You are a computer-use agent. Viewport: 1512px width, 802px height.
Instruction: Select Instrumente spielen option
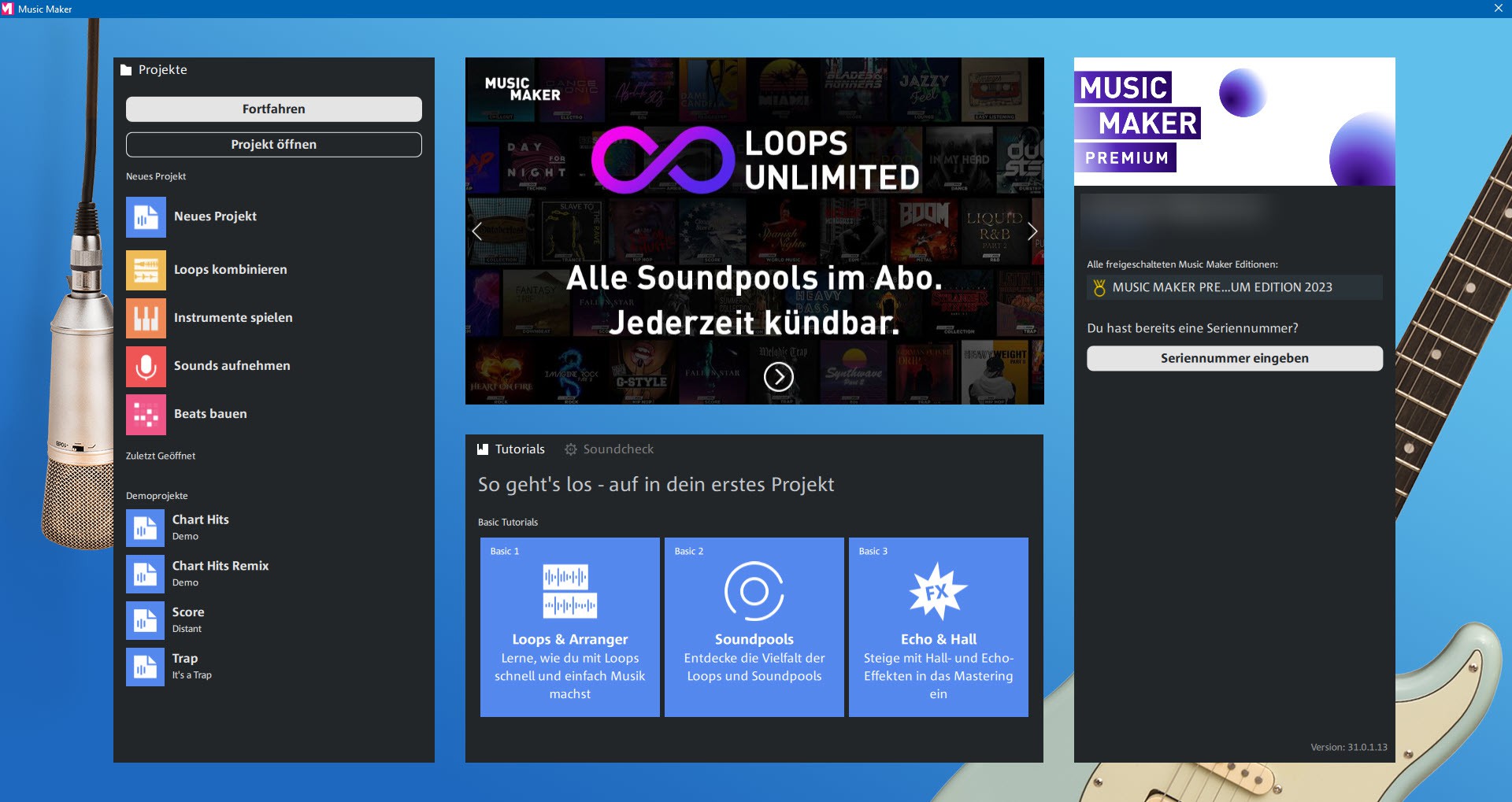click(233, 317)
